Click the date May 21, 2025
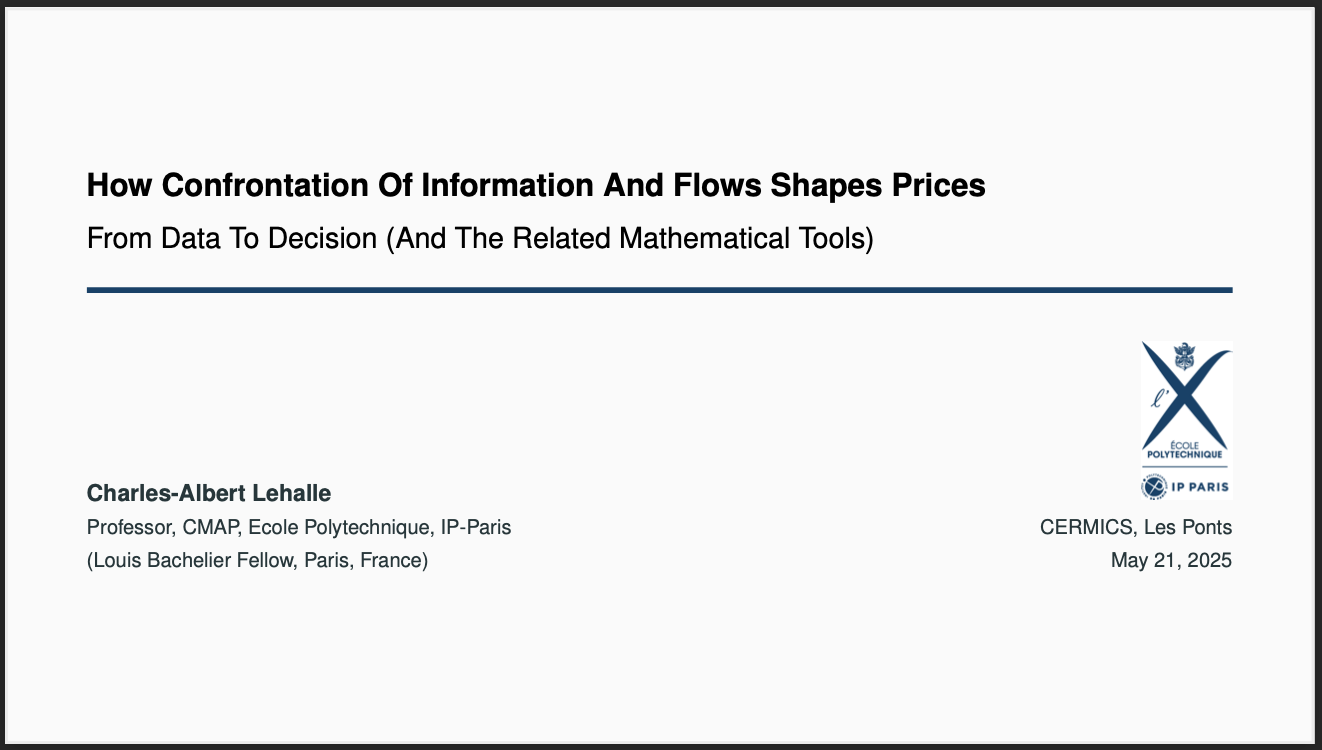The height and width of the screenshot is (750, 1322). point(1172,561)
